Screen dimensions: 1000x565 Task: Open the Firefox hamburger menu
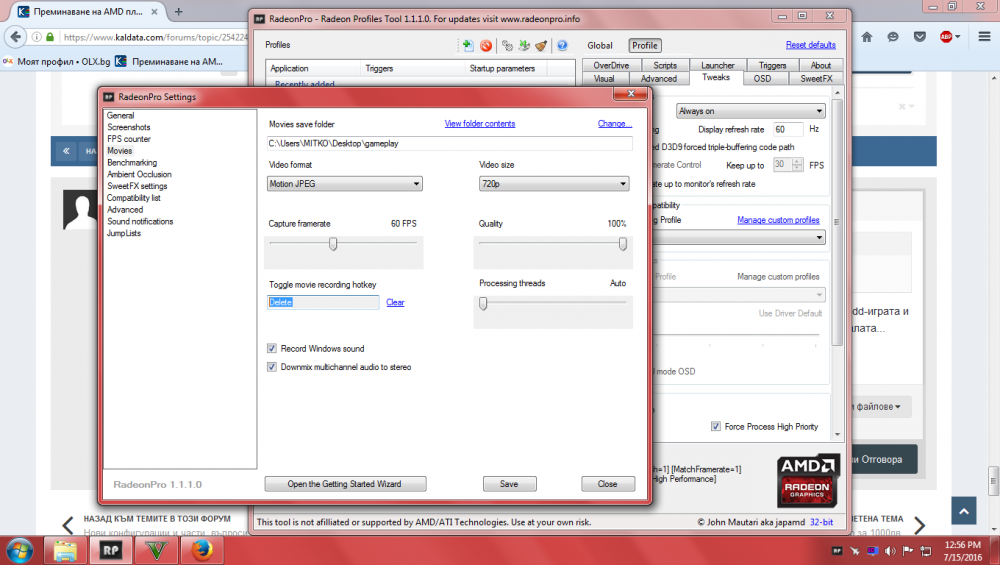(984, 37)
